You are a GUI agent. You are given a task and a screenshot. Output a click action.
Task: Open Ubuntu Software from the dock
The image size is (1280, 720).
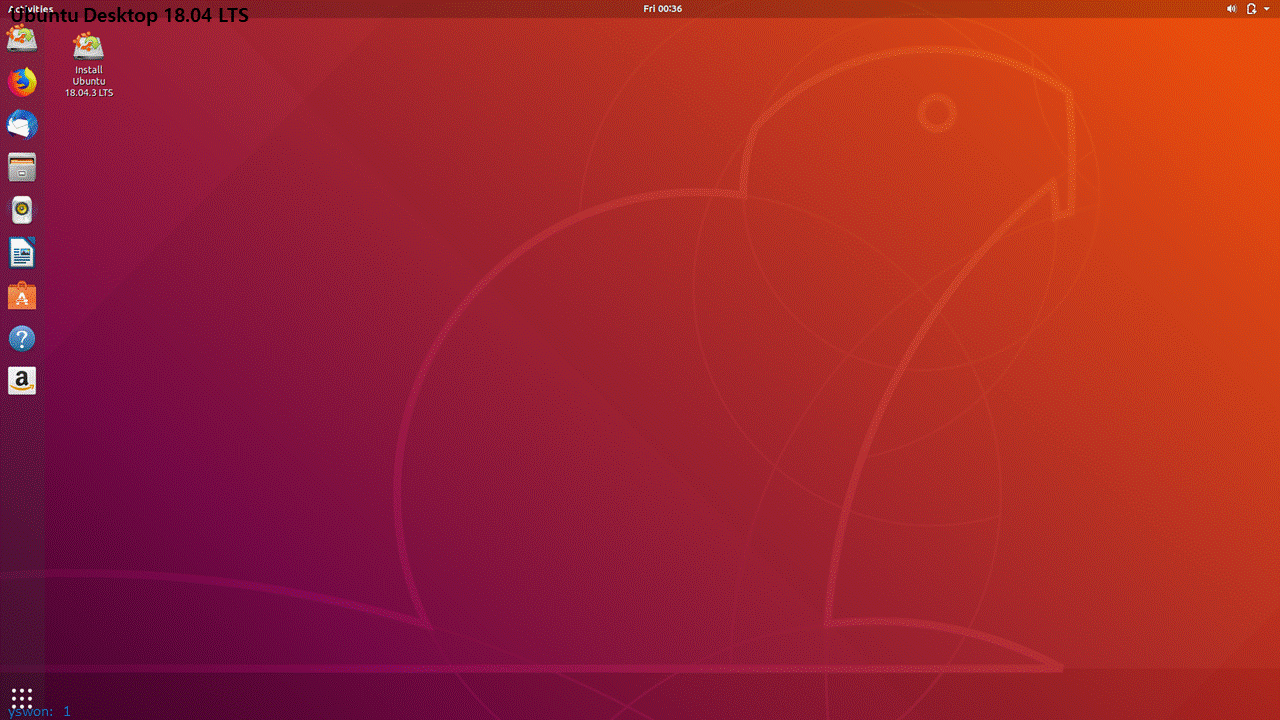[x=22, y=296]
